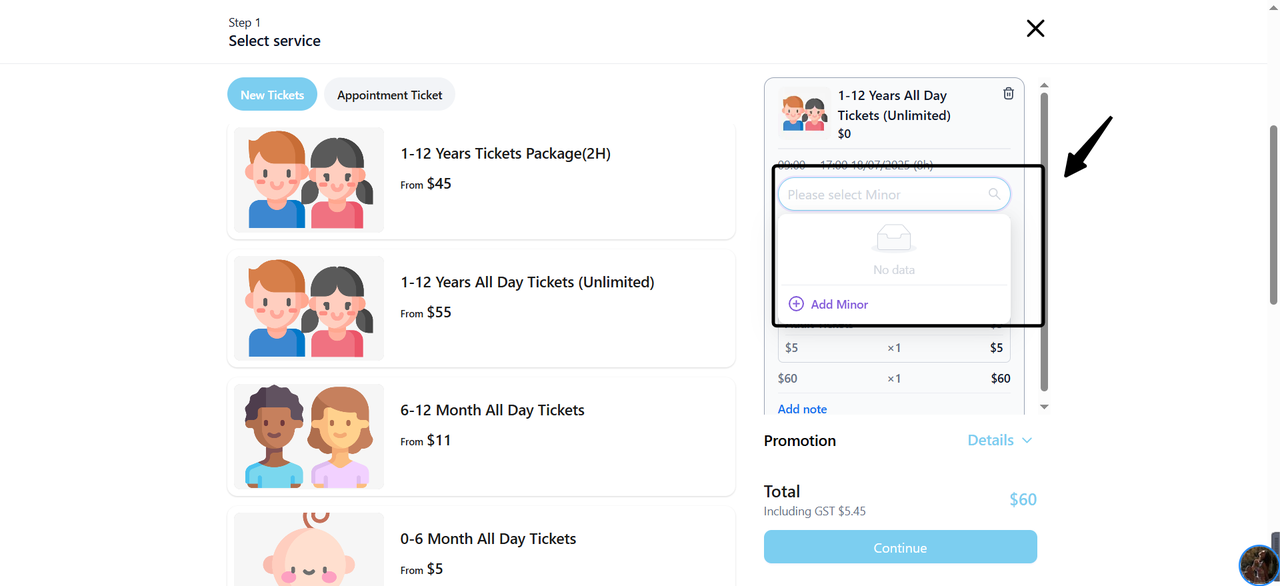1280x586 pixels.
Task: Expand the Promotion Details chevron
Action: click(x=1027, y=440)
